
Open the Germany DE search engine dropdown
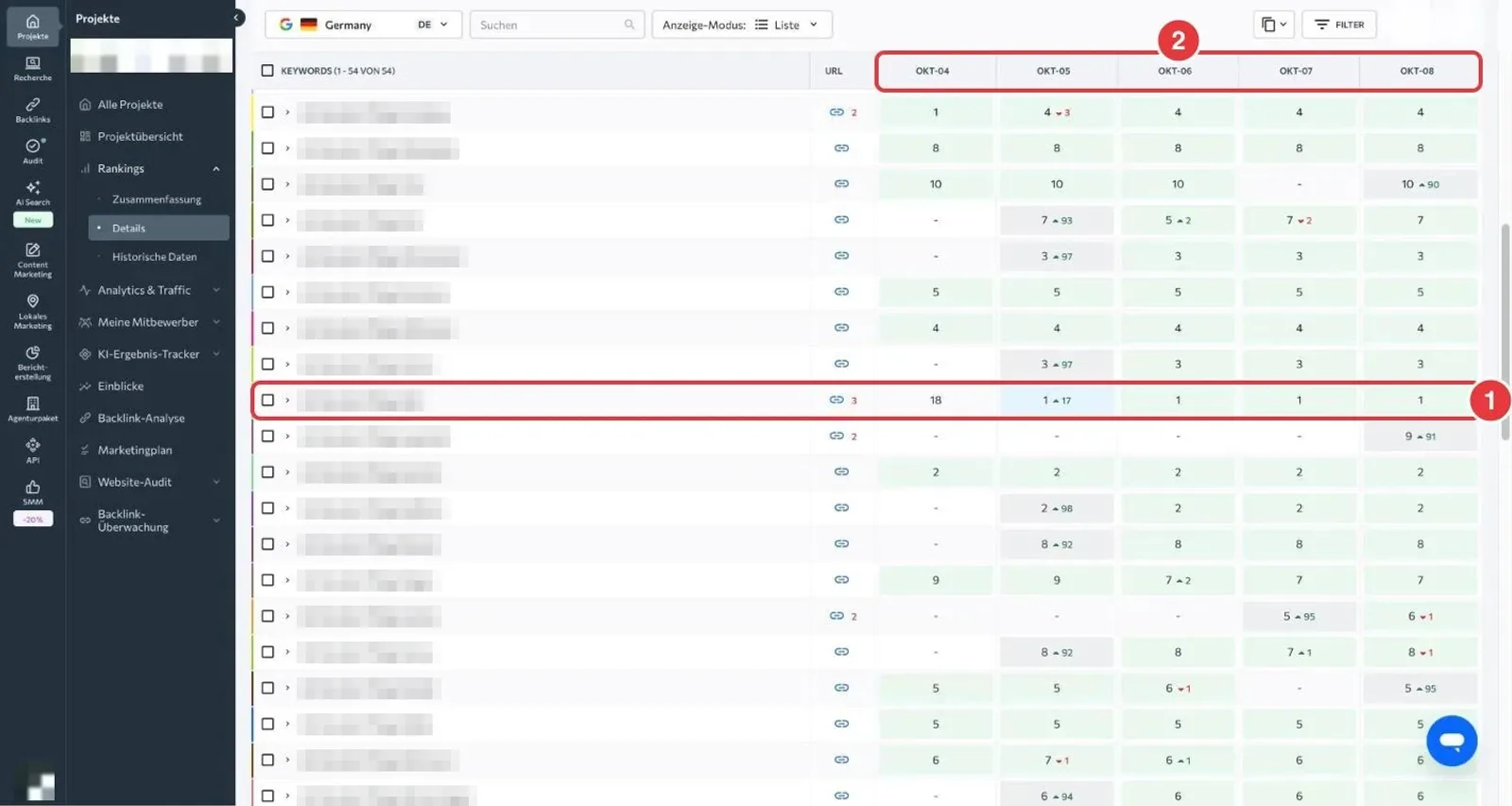pyautogui.click(x=363, y=25)
